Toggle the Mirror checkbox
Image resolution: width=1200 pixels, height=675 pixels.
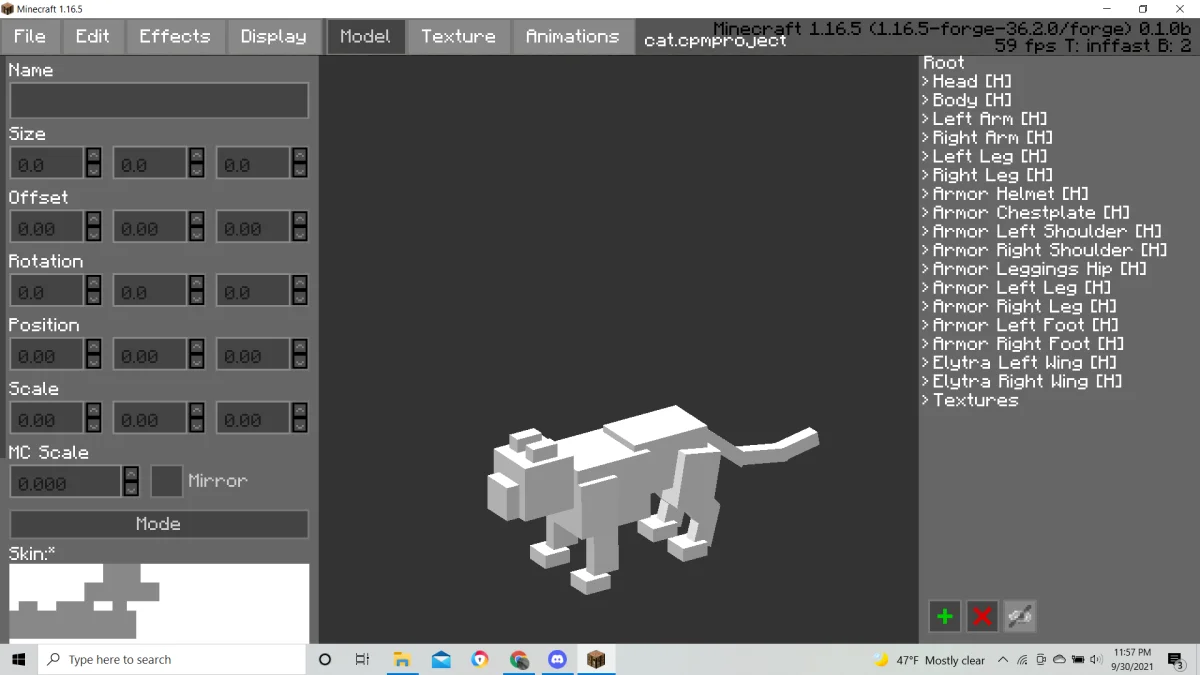pos(166,481)
